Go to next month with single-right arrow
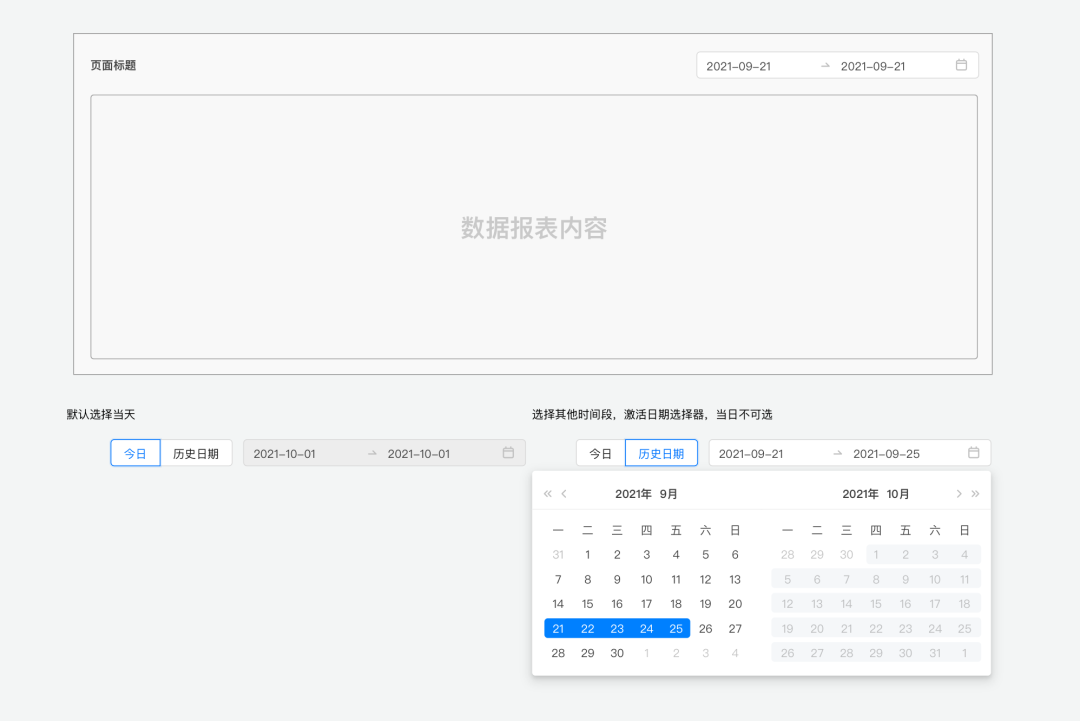Viewport: 1080px width, 721px height. [959, 494]
